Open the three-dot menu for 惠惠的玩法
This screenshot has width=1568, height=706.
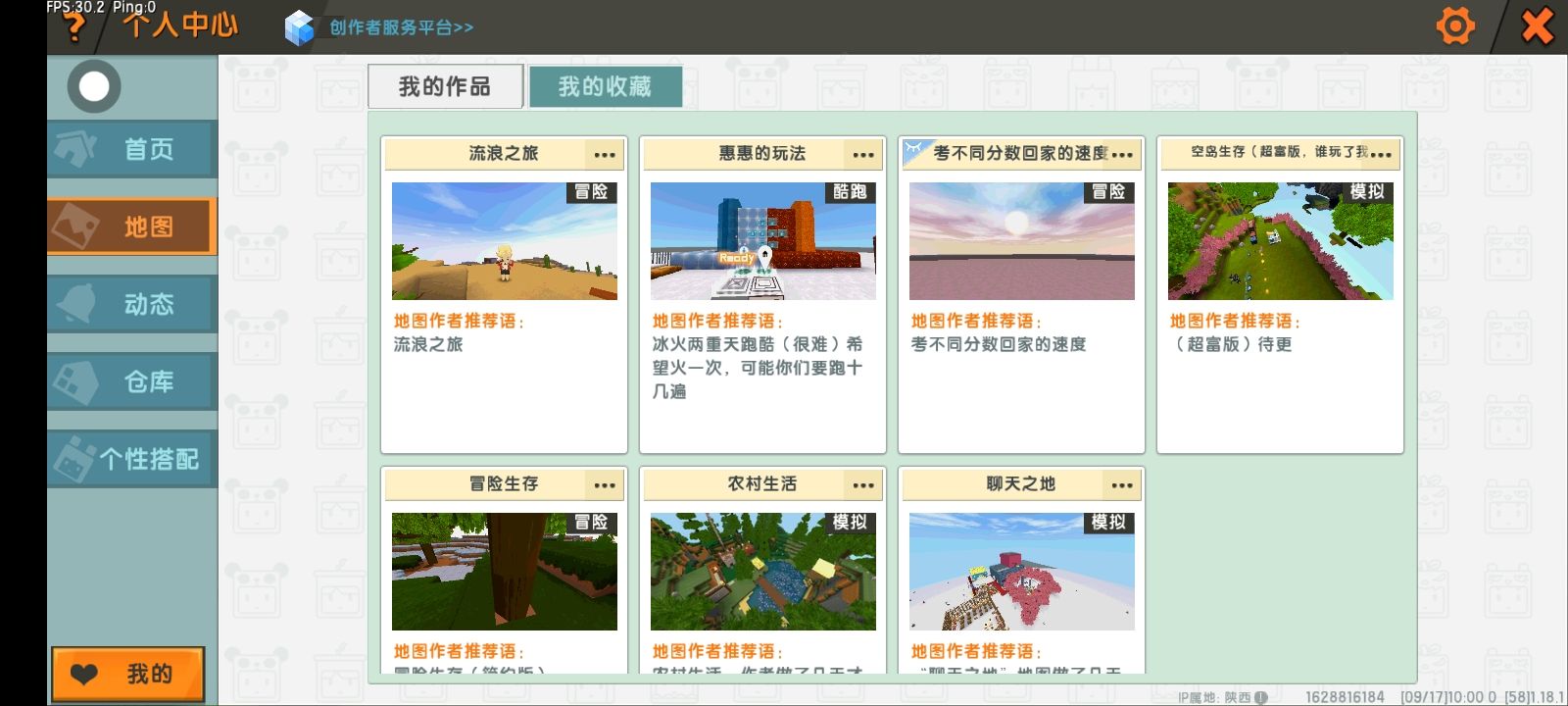pyautogui.click(x=863, y=154)
